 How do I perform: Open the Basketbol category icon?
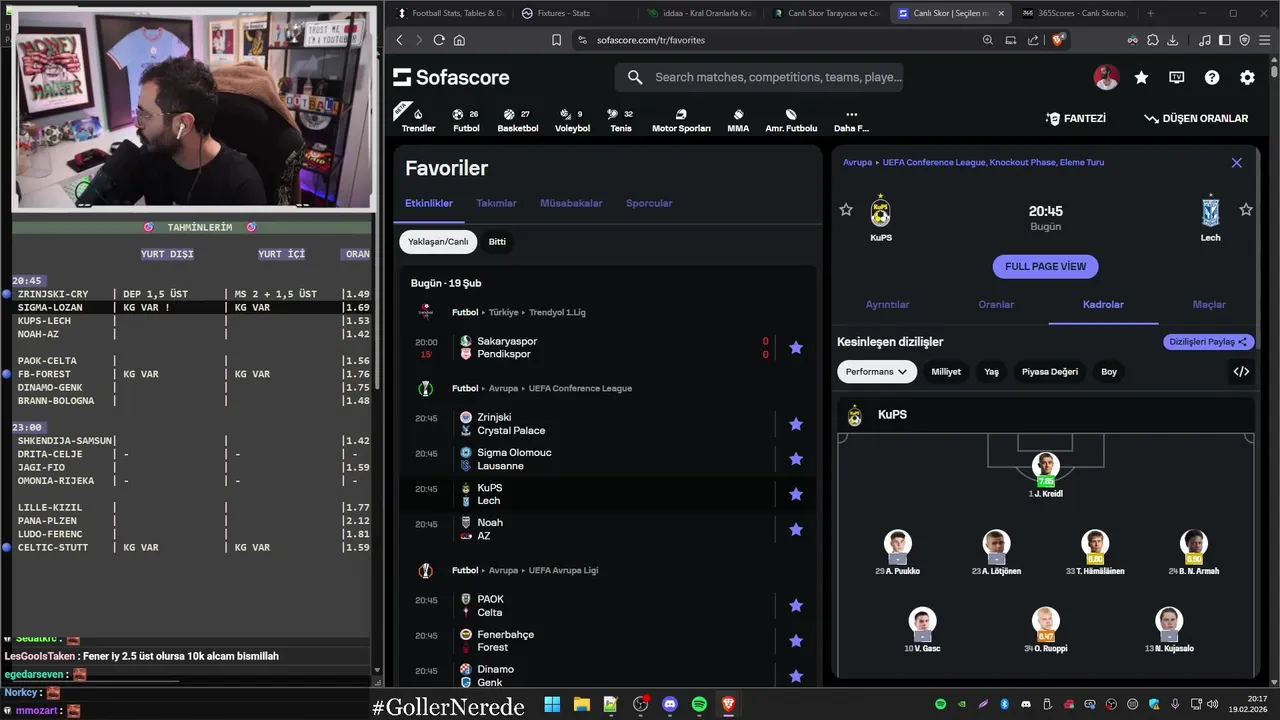(x=517, y=120)
